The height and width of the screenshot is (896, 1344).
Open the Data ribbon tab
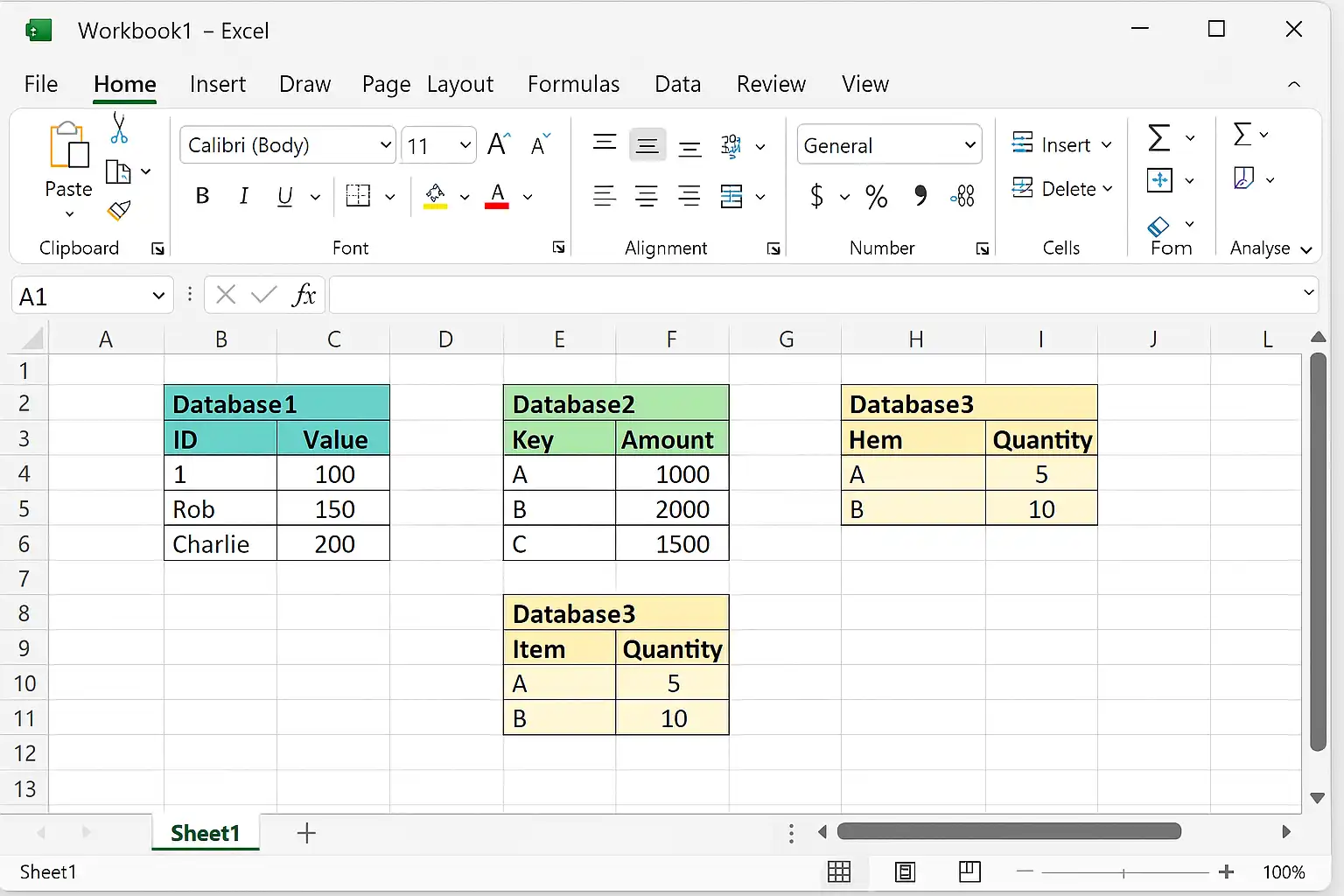[677, 84]
